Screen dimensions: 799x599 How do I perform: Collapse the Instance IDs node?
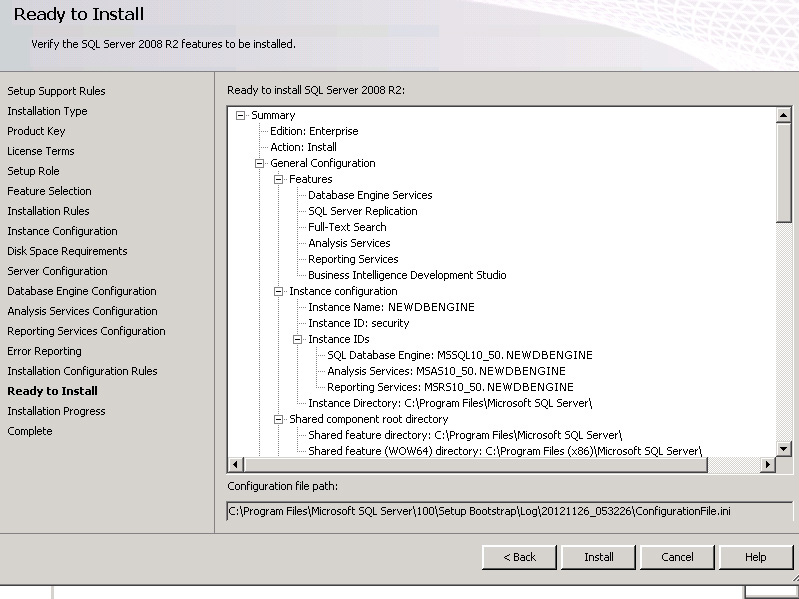click(298, 339)
